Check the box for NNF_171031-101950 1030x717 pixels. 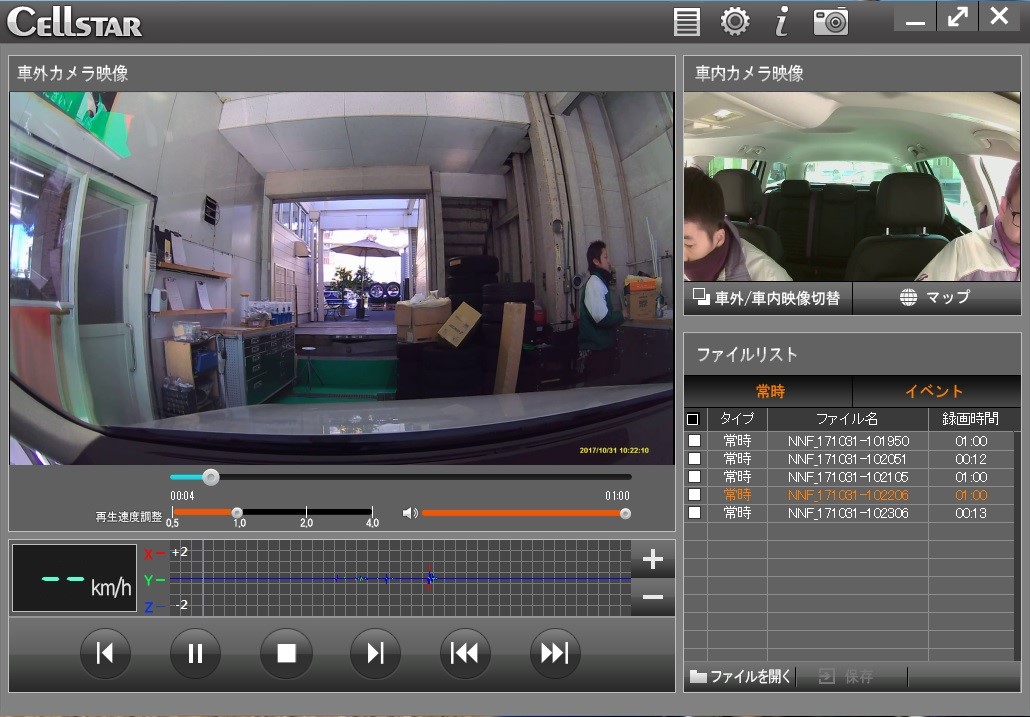694,441
